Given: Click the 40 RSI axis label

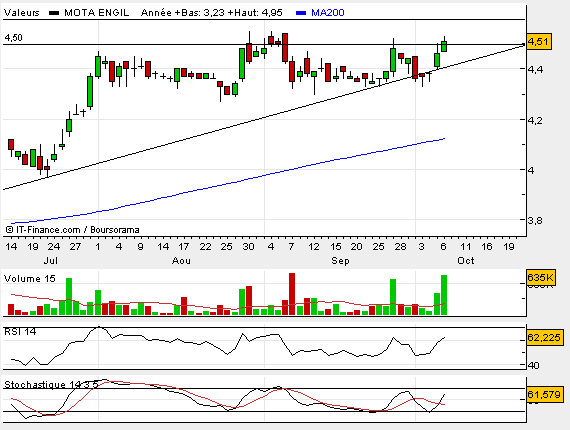Looking at the screenshot, I should tap(533, 365).
